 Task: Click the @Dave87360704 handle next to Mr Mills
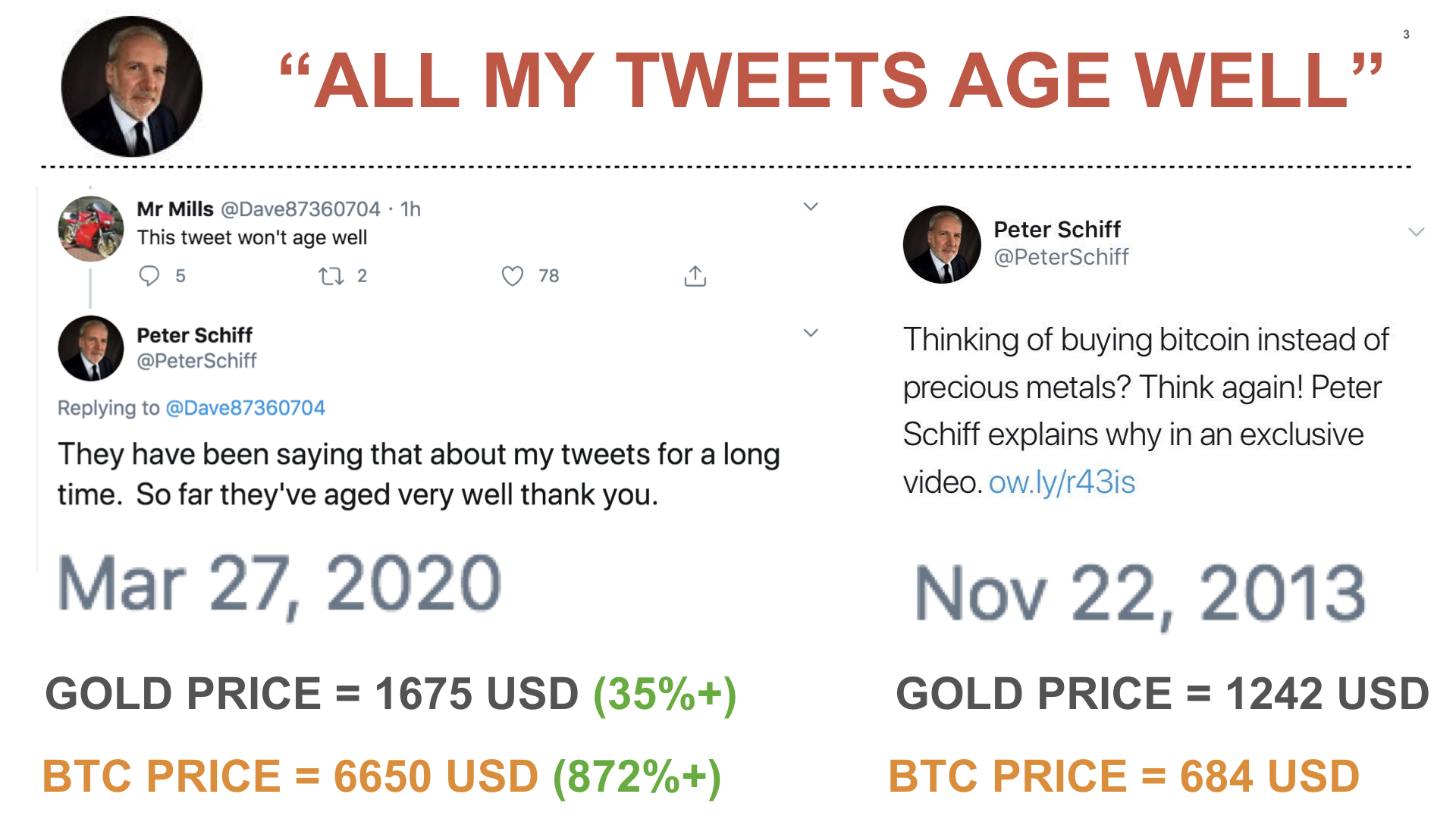[300, 209]
